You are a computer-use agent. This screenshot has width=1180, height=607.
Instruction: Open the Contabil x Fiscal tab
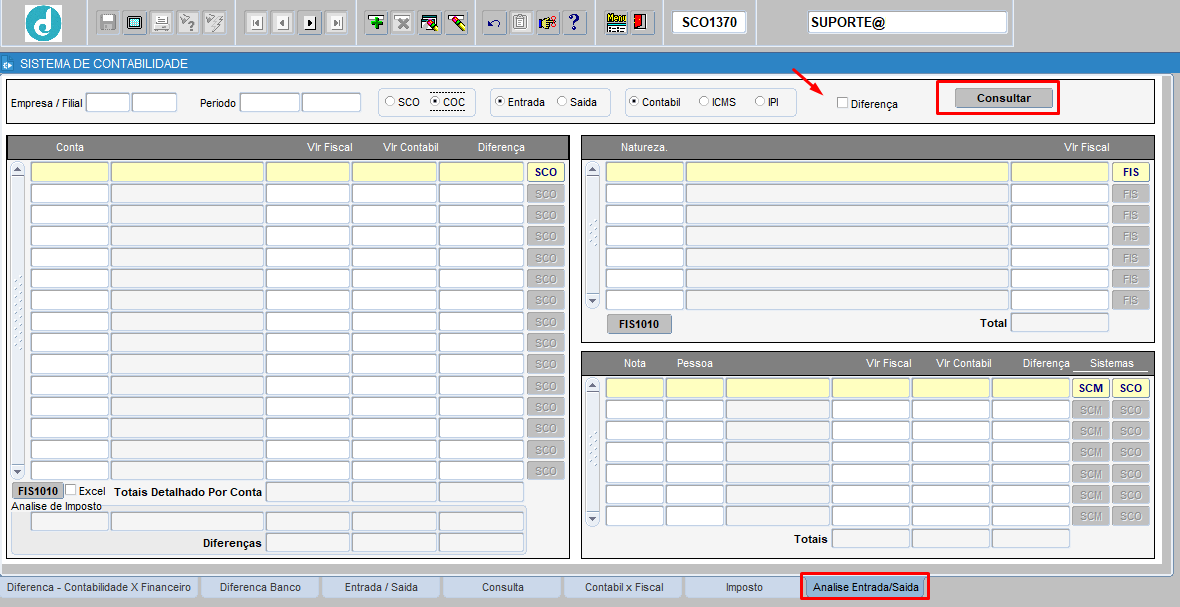pyautogui.click(x=624, y=587)
